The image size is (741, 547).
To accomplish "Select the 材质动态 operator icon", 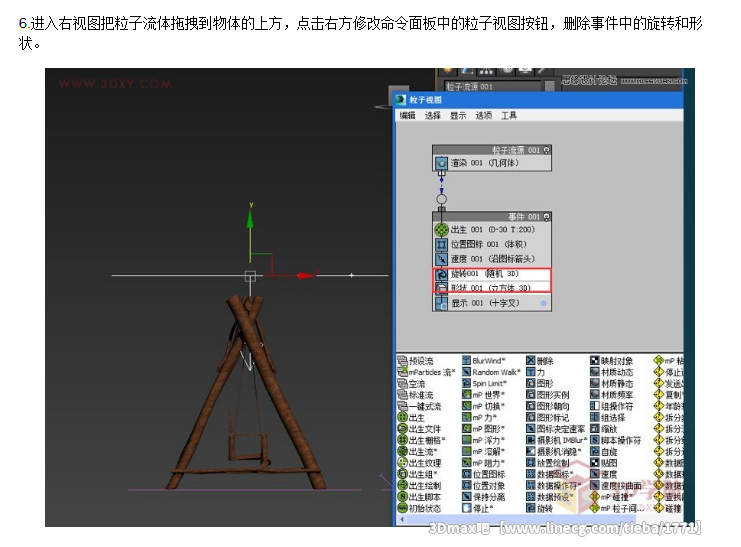I will point(595,372).
